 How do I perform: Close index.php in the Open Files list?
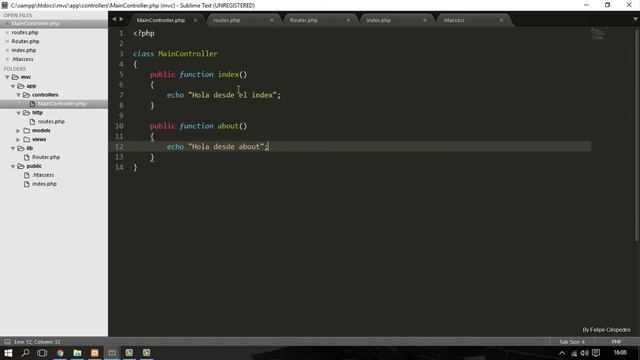(x=7, y=51)
